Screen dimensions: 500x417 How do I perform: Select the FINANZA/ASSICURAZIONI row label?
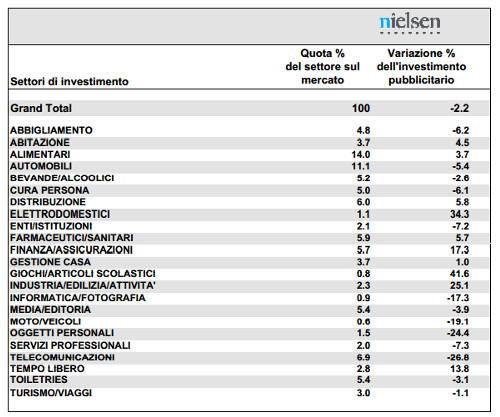71,250
